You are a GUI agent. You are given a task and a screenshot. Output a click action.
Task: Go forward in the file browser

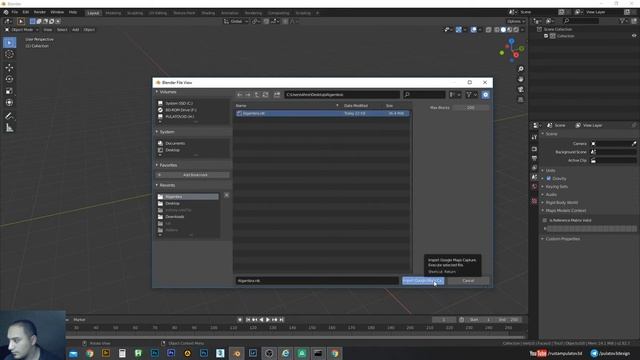(x=248, y=95)
